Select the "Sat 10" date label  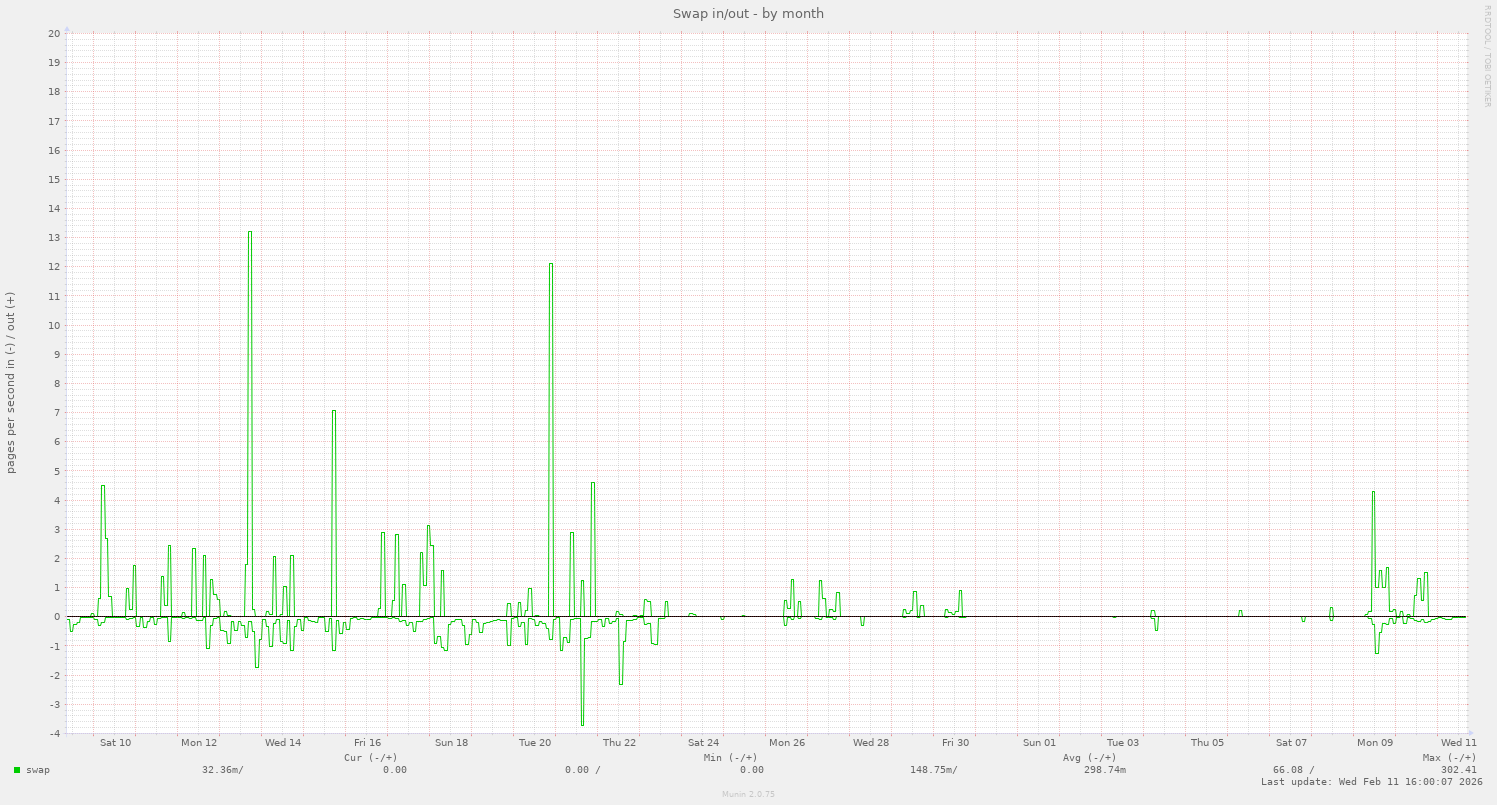[114, 742]
